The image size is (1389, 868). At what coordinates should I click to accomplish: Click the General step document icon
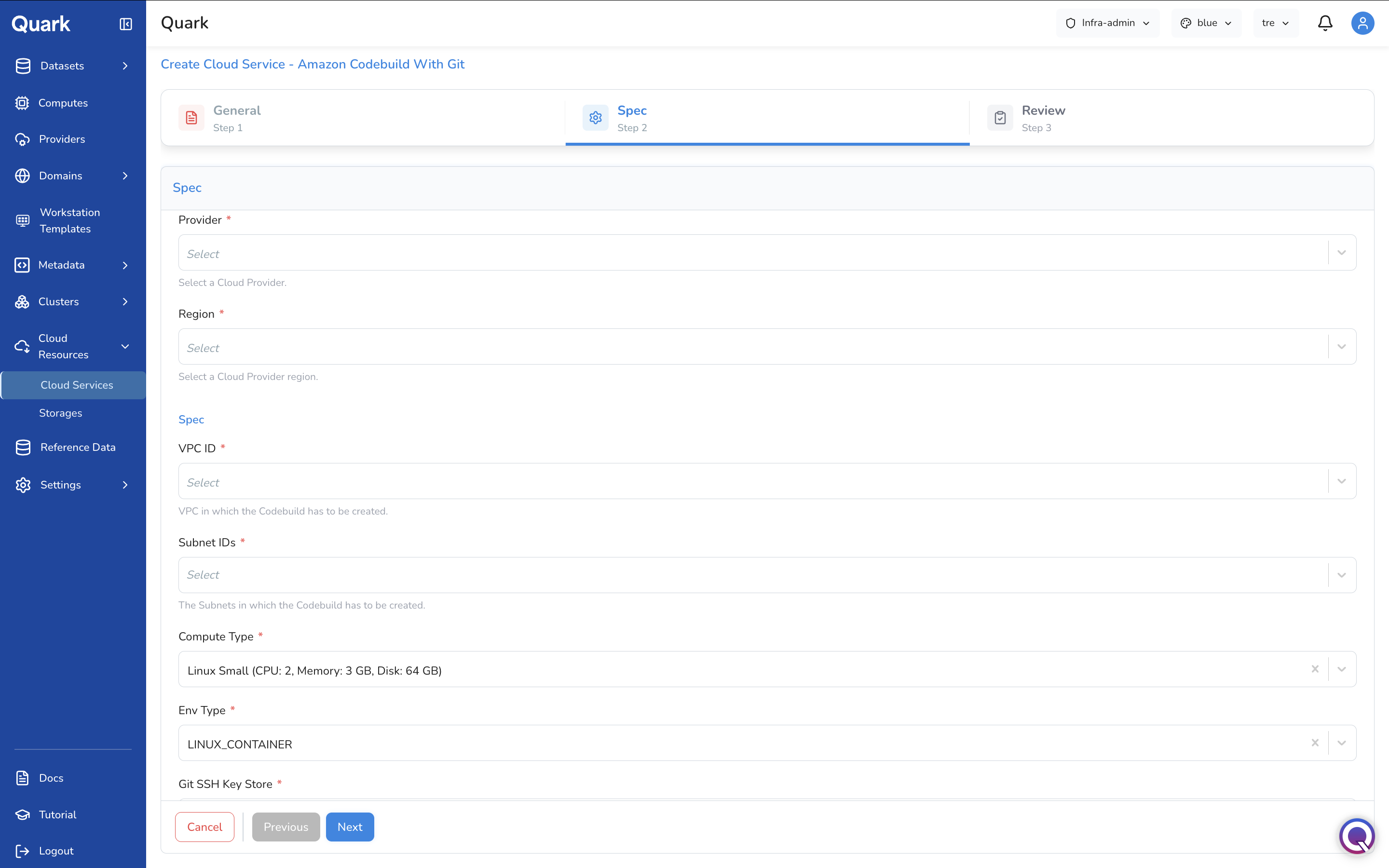pos(191,118)
